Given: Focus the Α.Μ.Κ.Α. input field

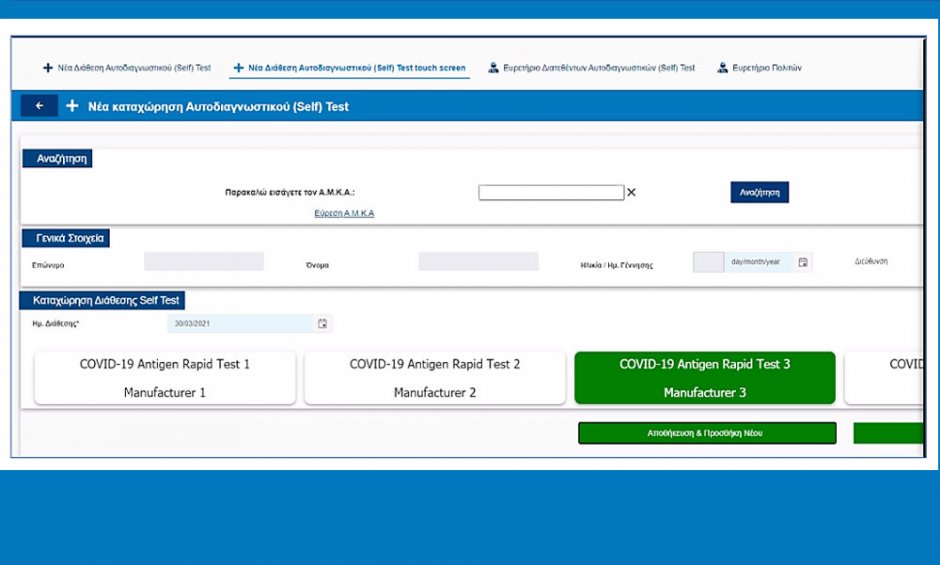Looking at the screenshot, I should 550,193.
